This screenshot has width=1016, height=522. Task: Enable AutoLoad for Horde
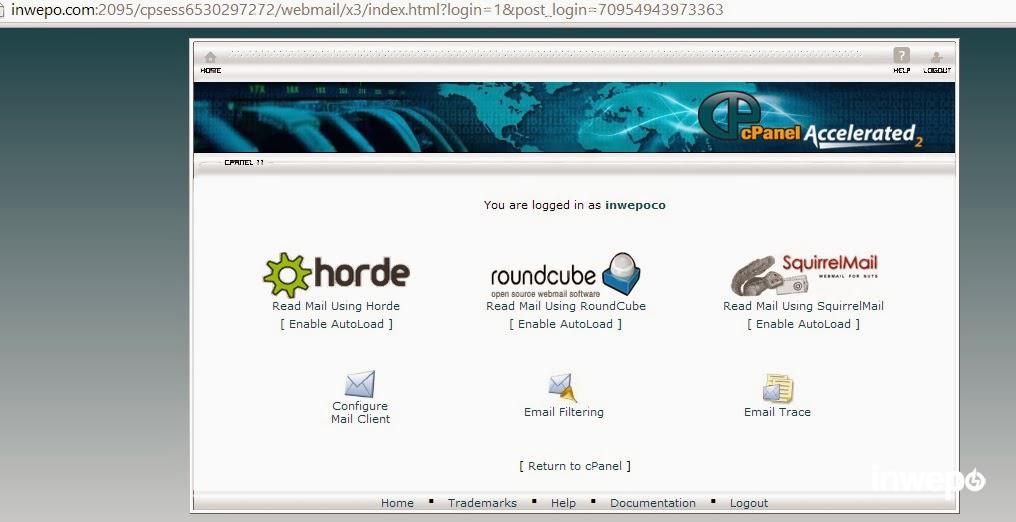point(336,324)
